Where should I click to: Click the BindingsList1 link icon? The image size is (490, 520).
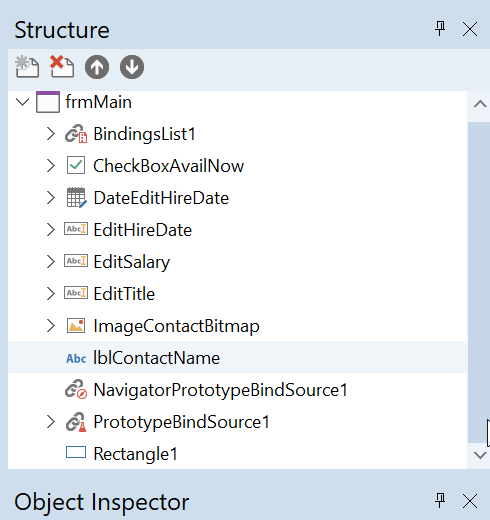[x=76, y=134]
